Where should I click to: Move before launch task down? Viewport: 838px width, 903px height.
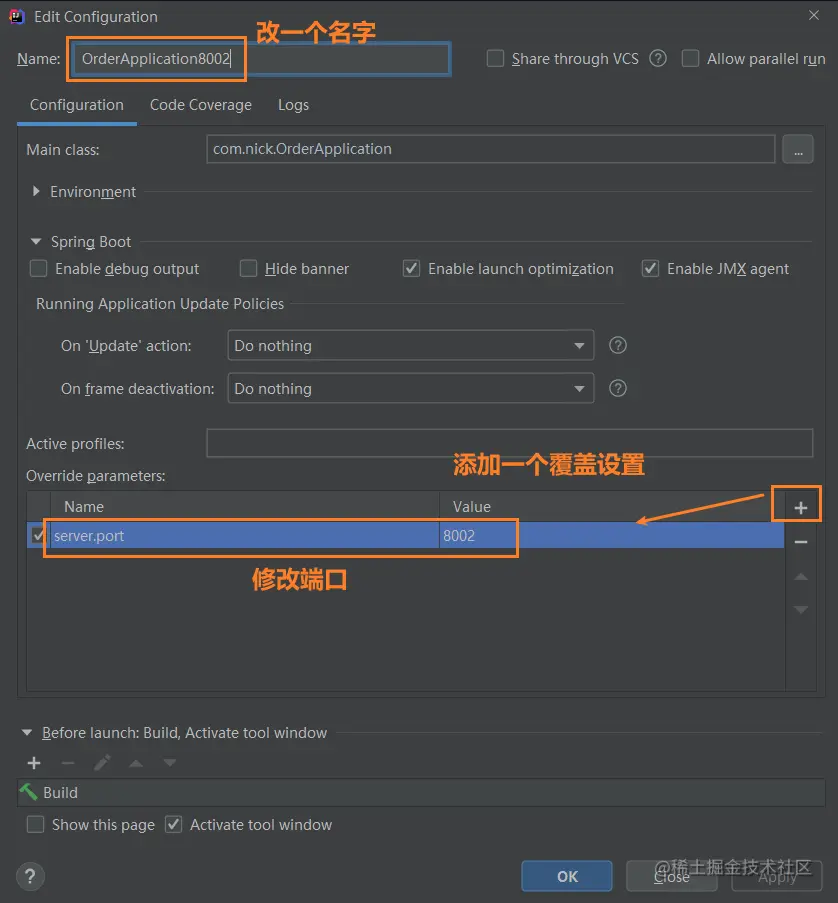pos(169,763)
